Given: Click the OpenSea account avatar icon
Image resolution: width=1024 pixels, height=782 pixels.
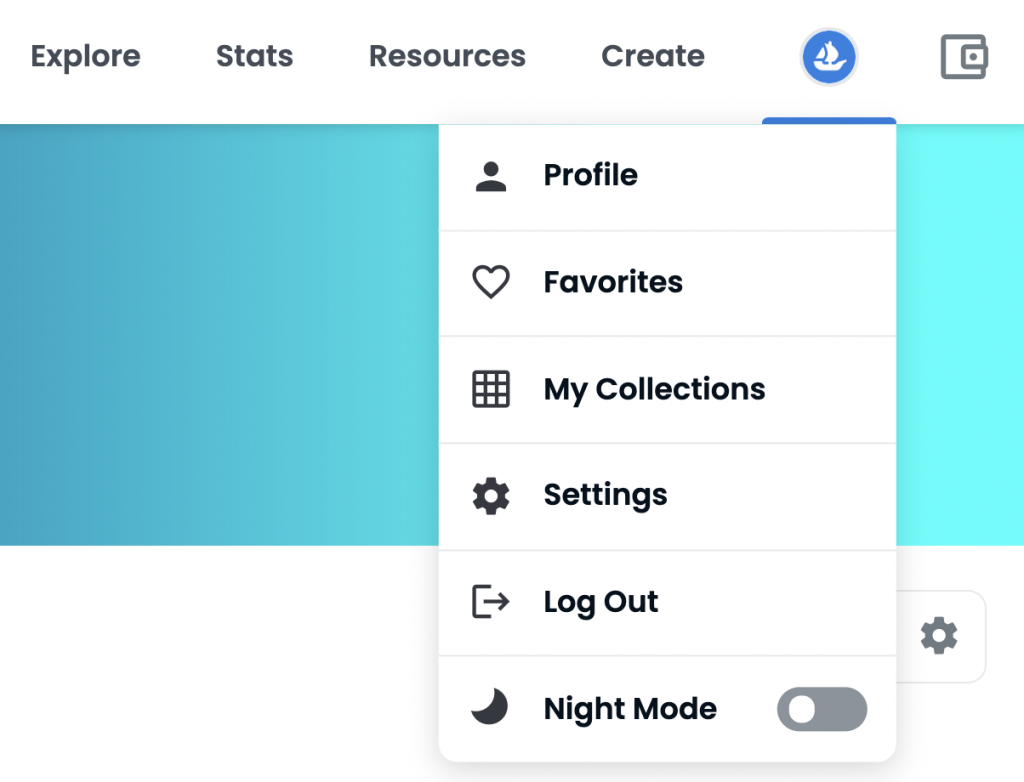Looking at the screenshot, I should click(829, 57).
